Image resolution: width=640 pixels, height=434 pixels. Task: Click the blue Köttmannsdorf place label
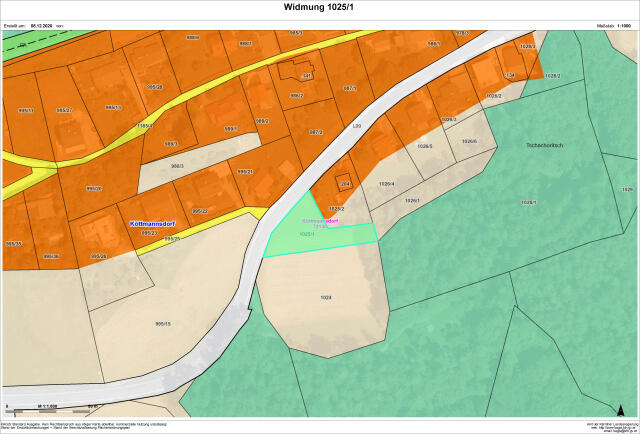(153, 224)
